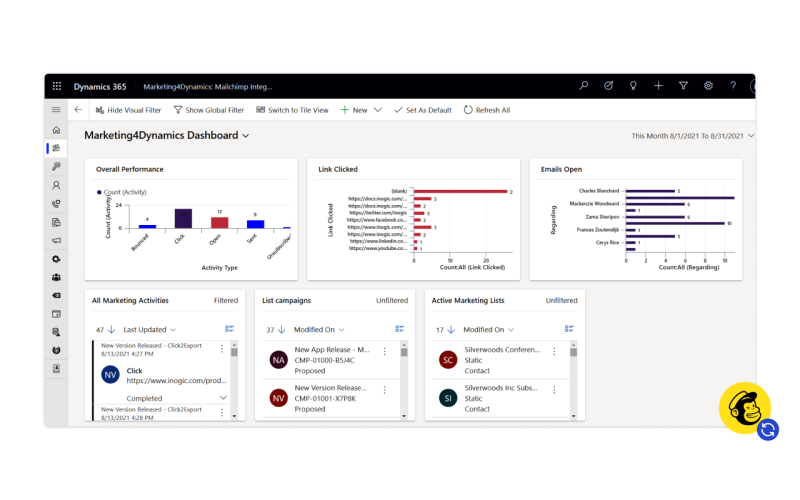Open Modified On dropdown in List campaigns
Viewport: 800px width, 500px height.
(319, 330)
